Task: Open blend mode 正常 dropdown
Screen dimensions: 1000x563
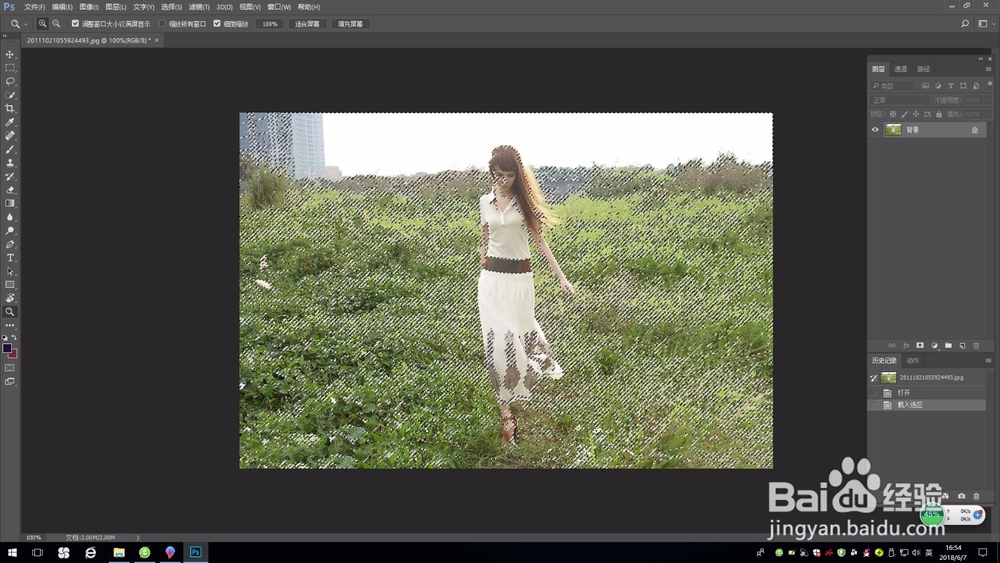Action: tap(900, 100)
